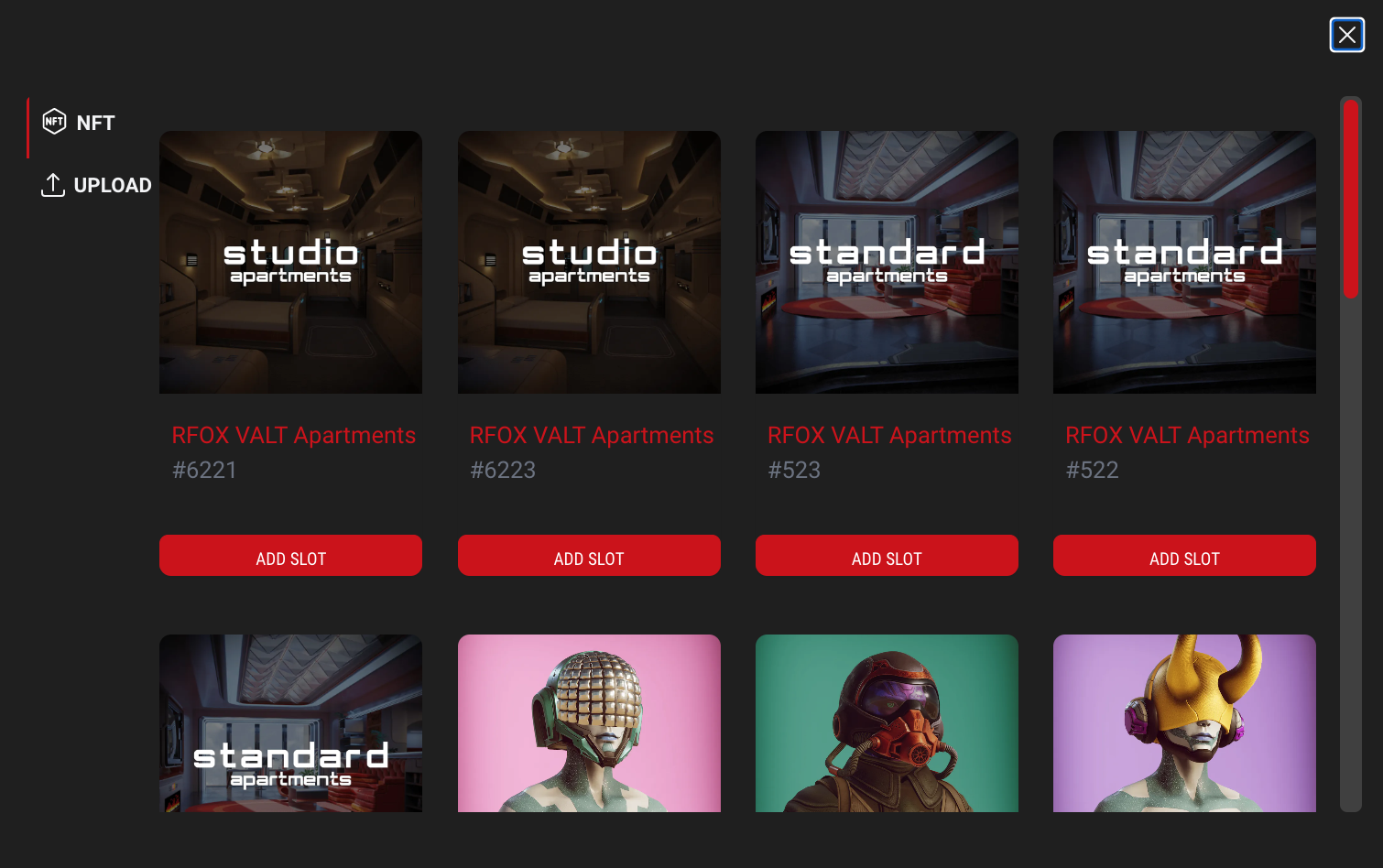Close the dialog with the X button

1347,35
